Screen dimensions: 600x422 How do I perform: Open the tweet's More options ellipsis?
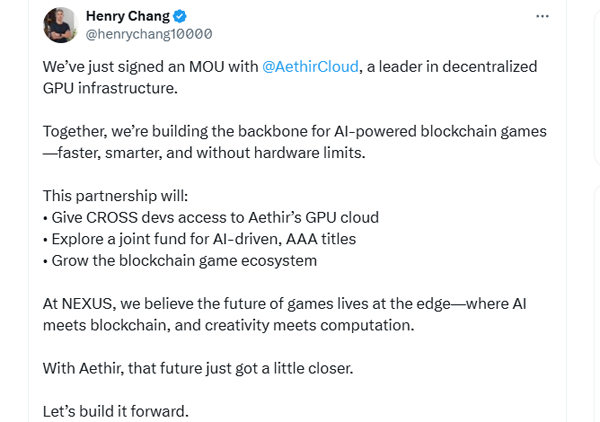pyautogui.click(x=543, y=17)
